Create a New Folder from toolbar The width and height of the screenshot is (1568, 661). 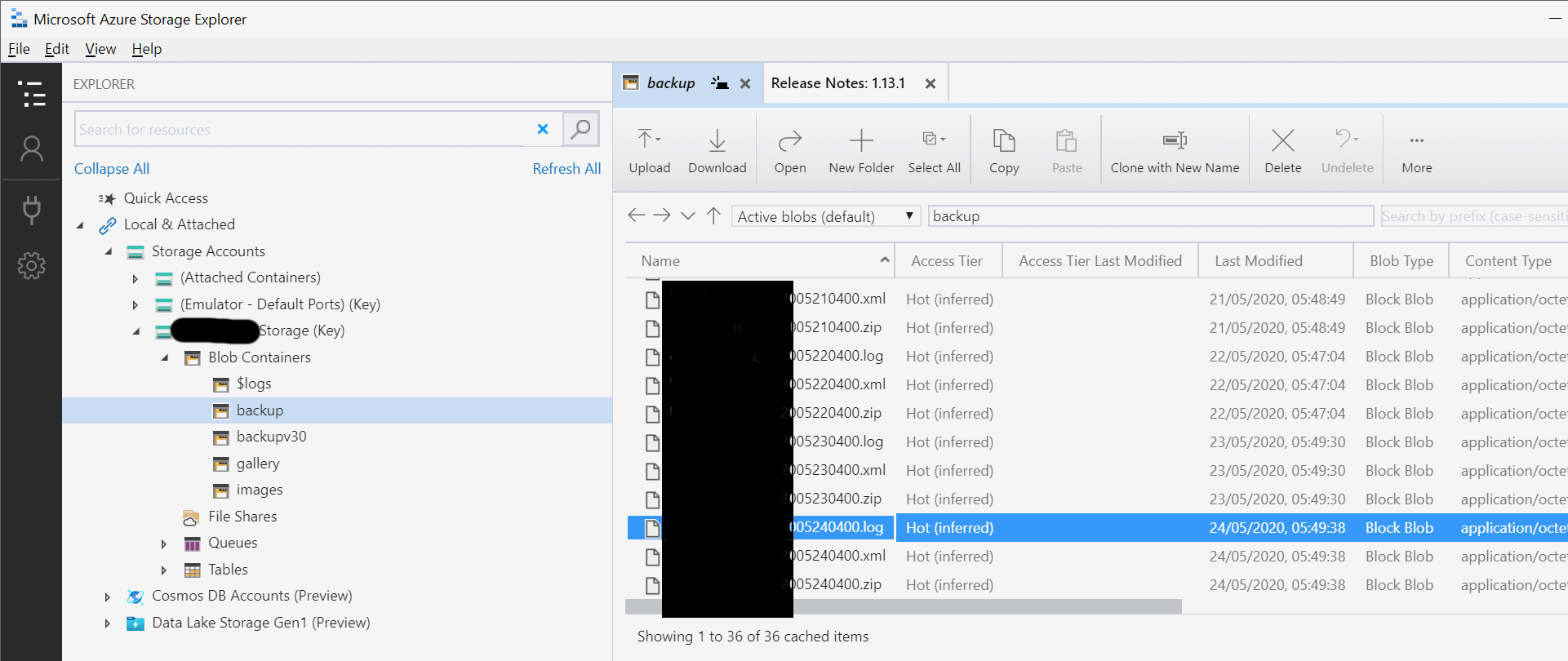pyautogui.click(x=861, y=151)
